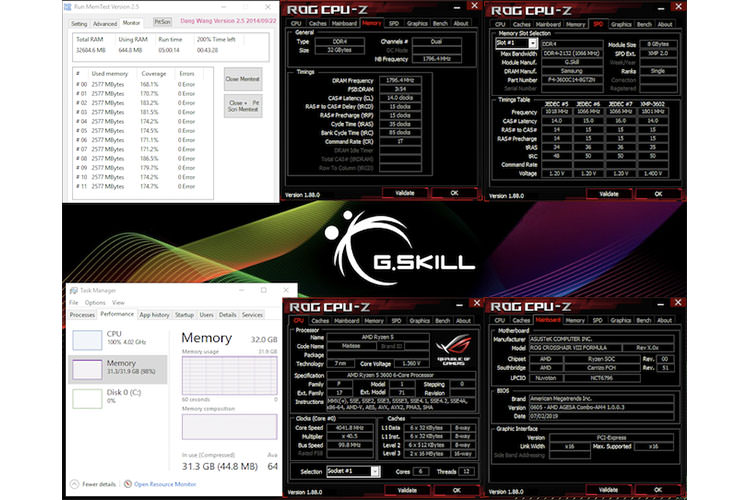Screen dimensions: 750x500
Task: Click Validate in the DRAM timings CPU-Z window
Action: coord(405,193)
